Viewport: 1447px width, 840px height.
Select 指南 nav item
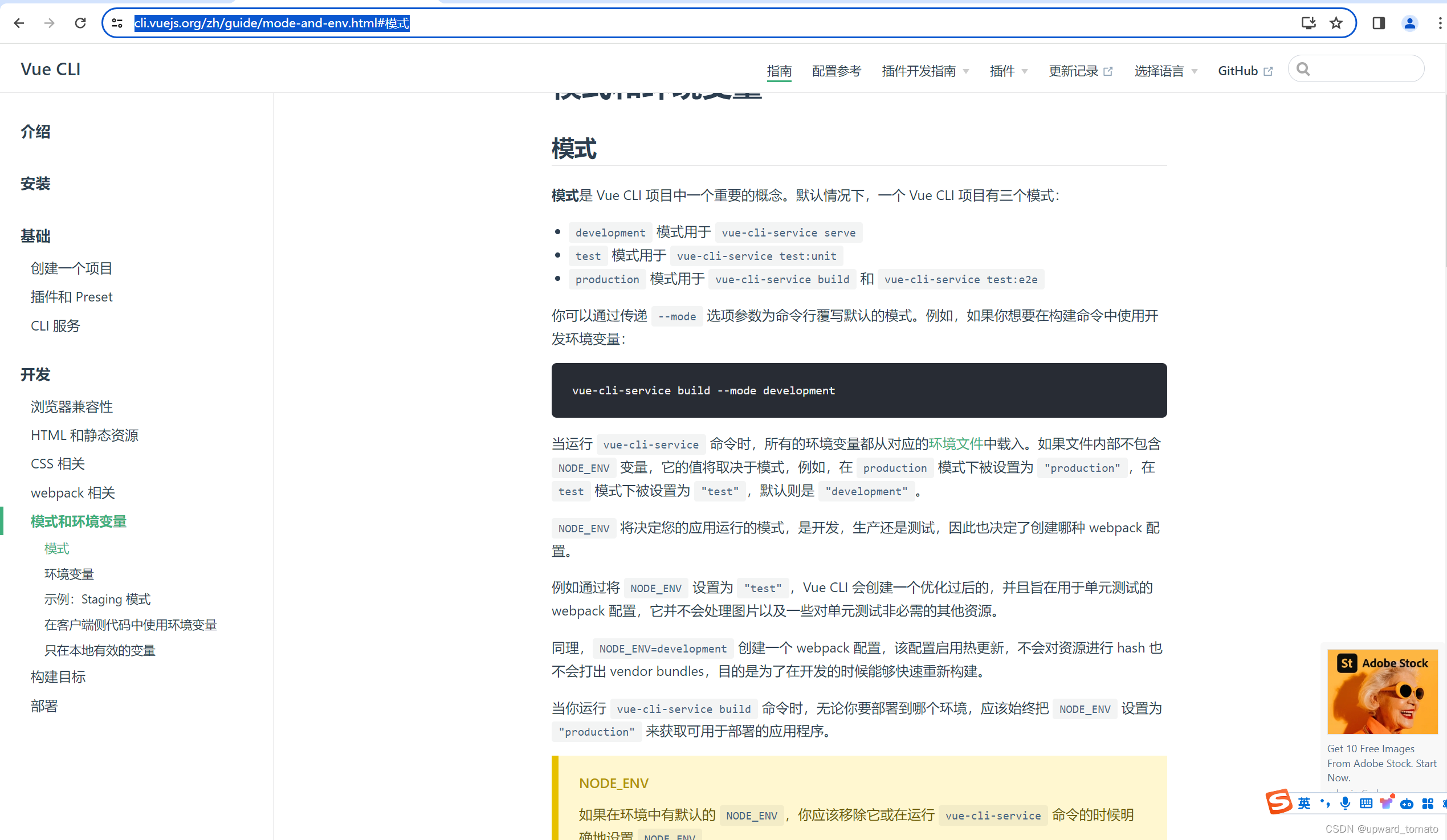778,71
